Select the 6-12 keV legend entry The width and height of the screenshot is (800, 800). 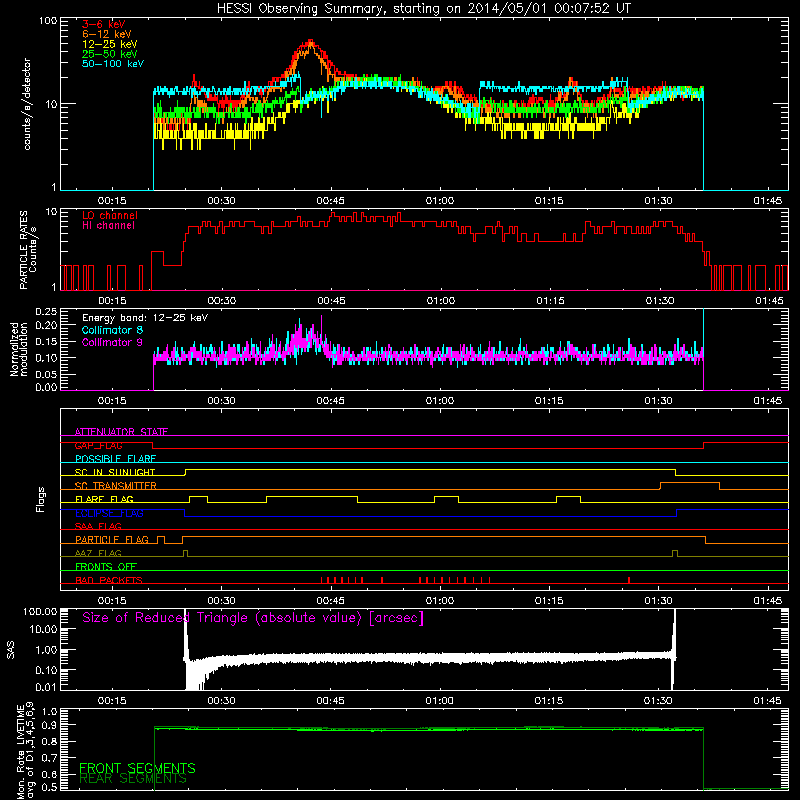tap(107, 34)
